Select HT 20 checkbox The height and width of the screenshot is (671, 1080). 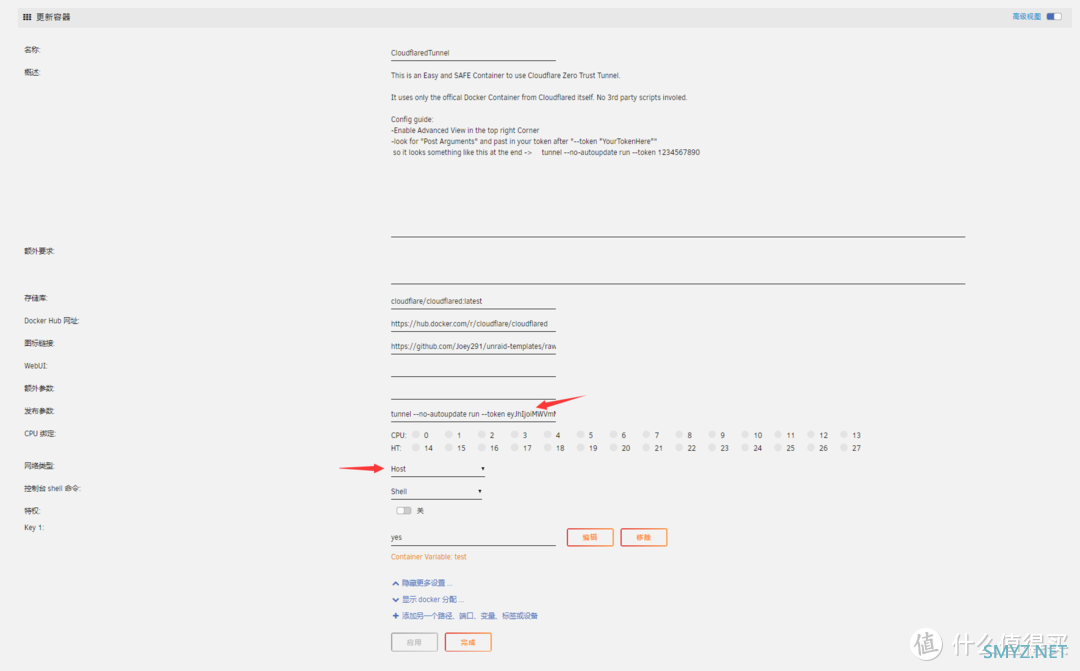tap(613, 448)
